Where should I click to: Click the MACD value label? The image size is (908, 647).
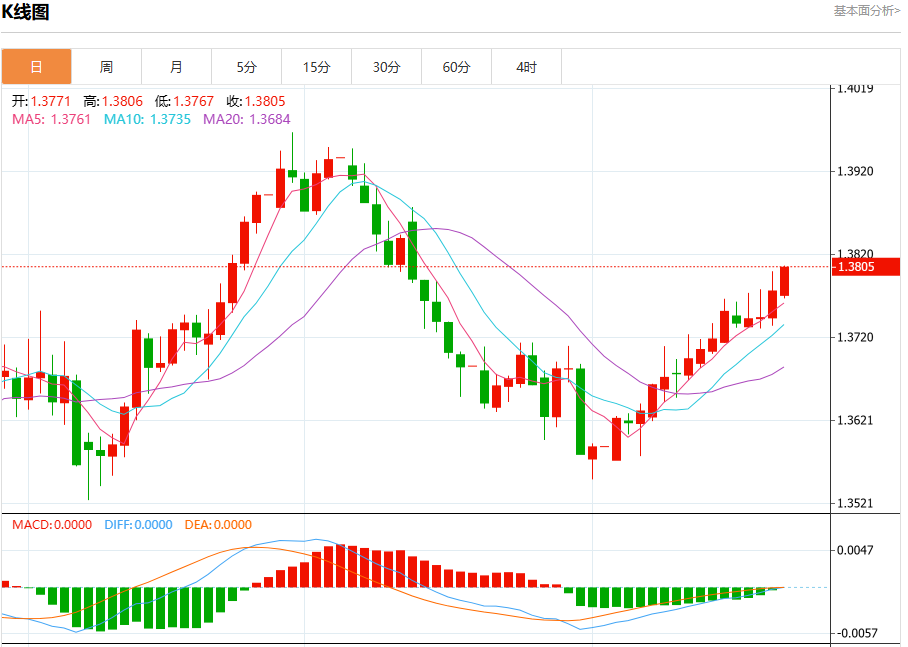[x=52, y=525]
